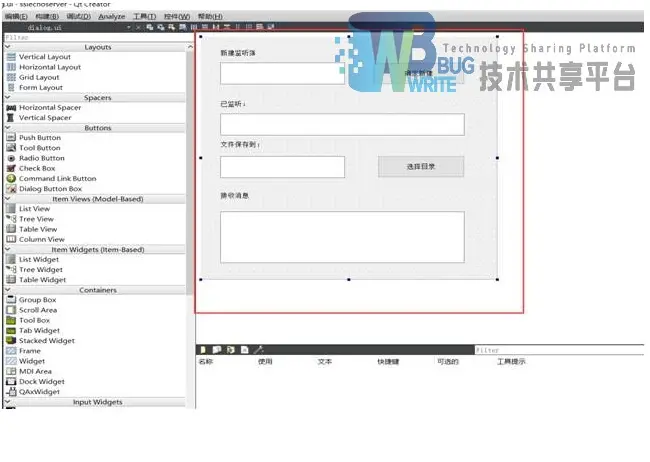650x462 pixels.
Task: Close the dialog.ui document with X
Action: click(138, 27)
